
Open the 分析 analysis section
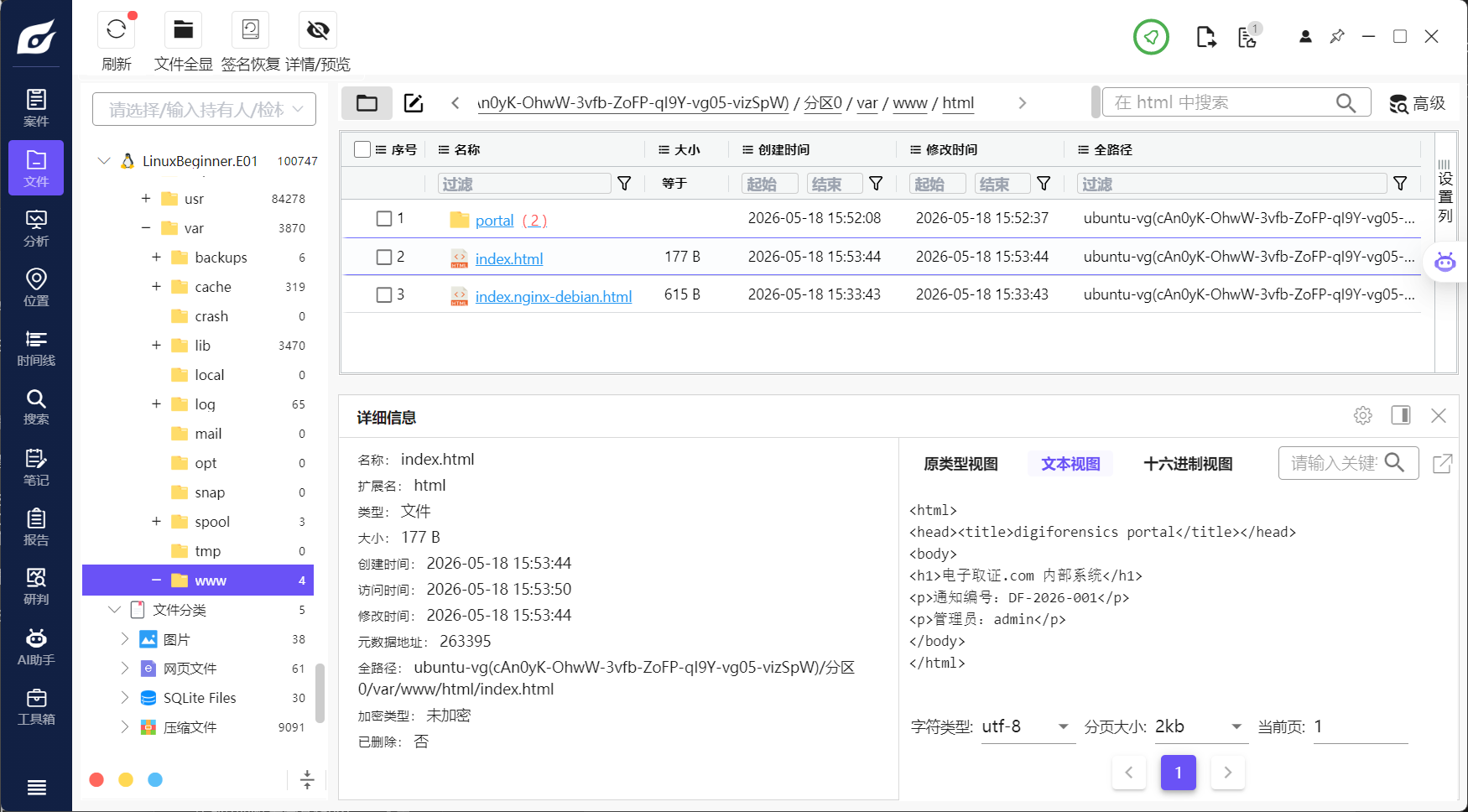point(36,228)
